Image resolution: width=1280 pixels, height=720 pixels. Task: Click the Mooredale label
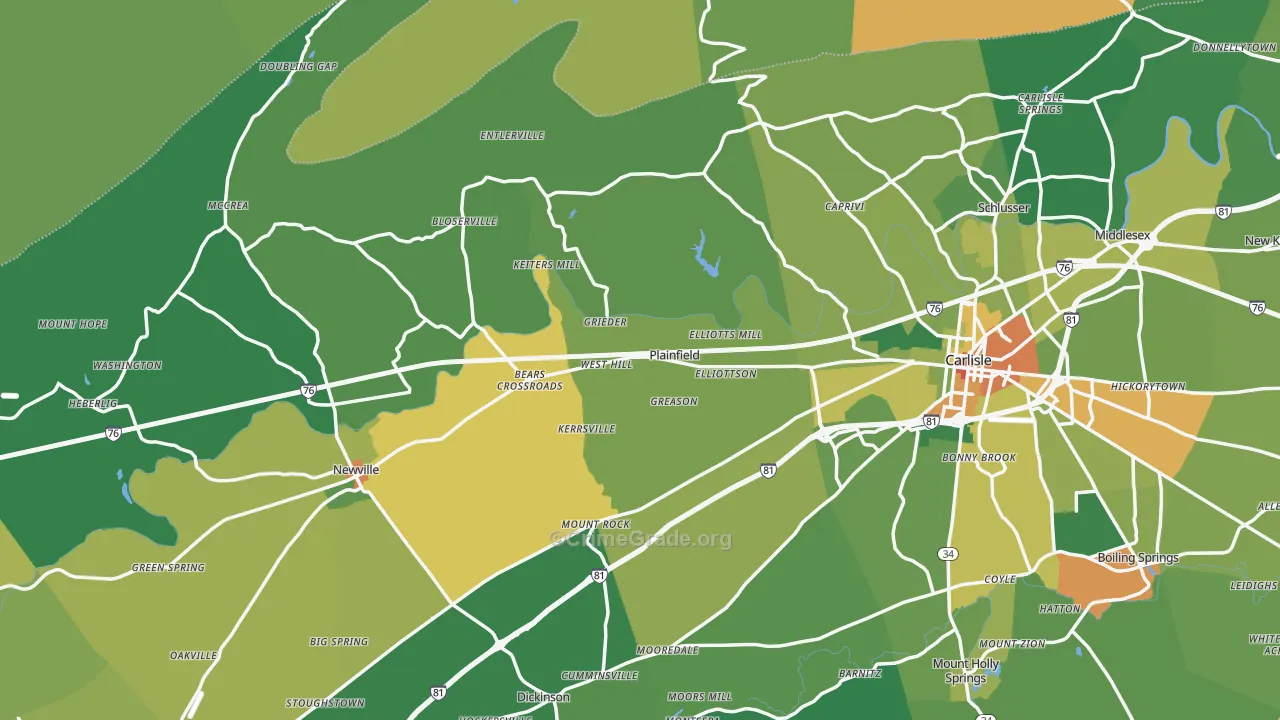(668, 650)
